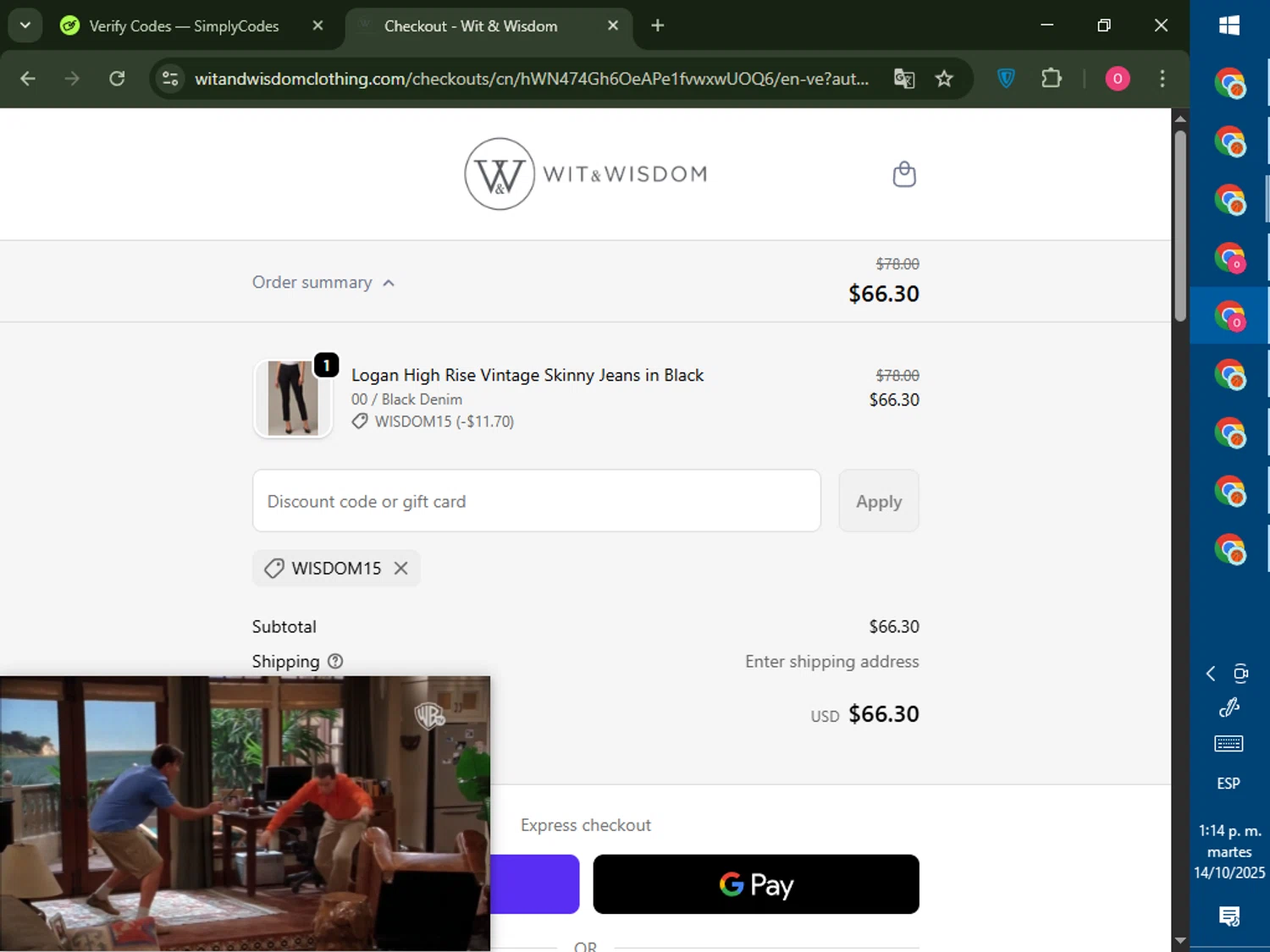
Task: Close the Verify Codes tab
Action: pyautogui.click(x=317, y=26)
